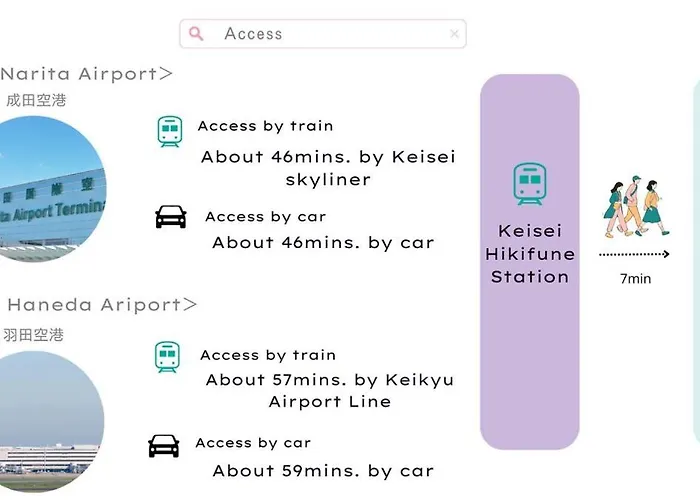
Task: Open the Narita Airport> heading
Action: (86, 74)
